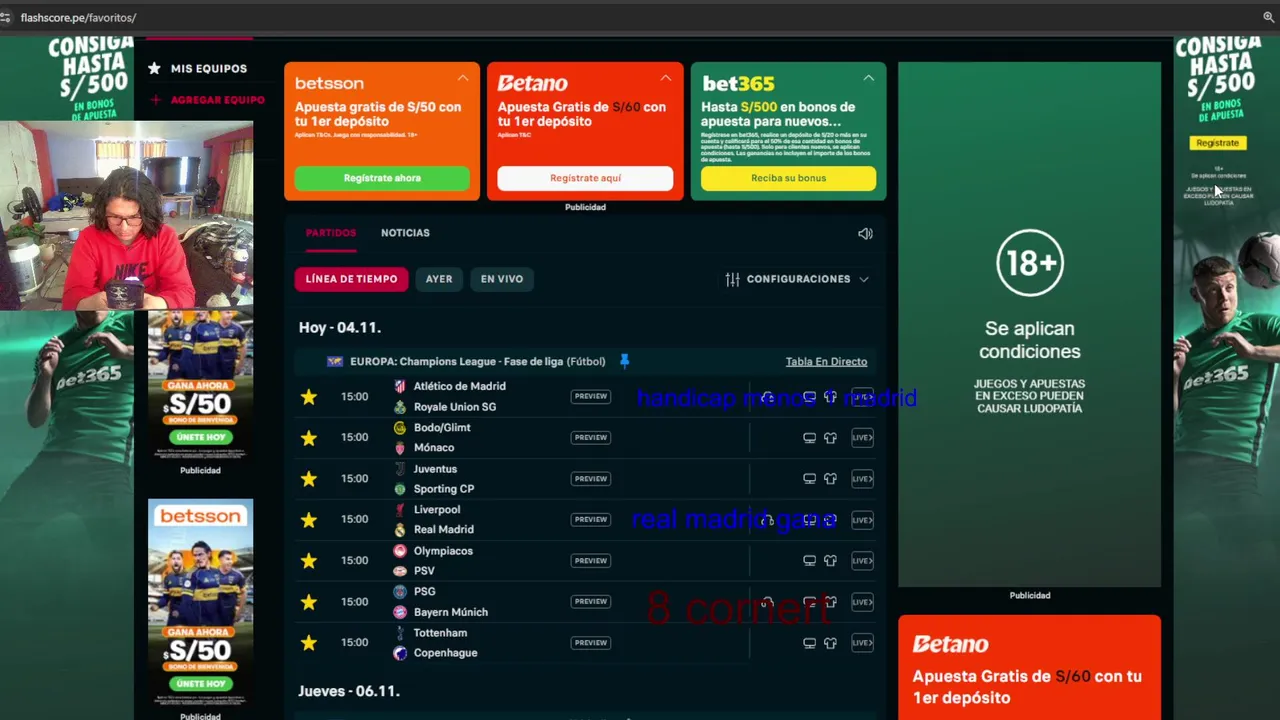1280x720 pixels.
Task: Select the En Vivo filter
Action: click(x=502, y=279)
